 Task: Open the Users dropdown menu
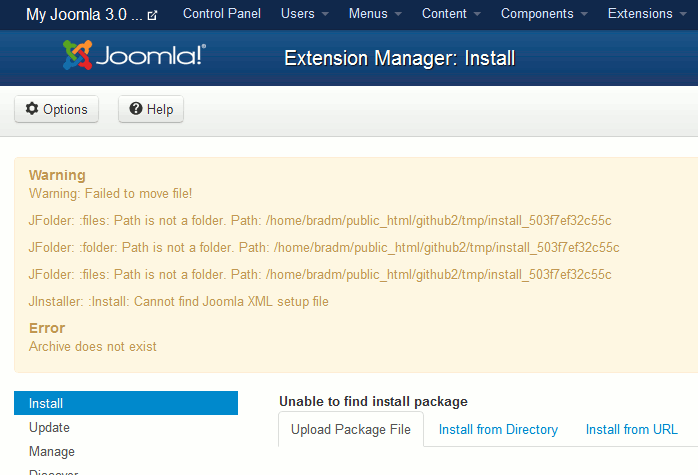click(x=305, y=14)
